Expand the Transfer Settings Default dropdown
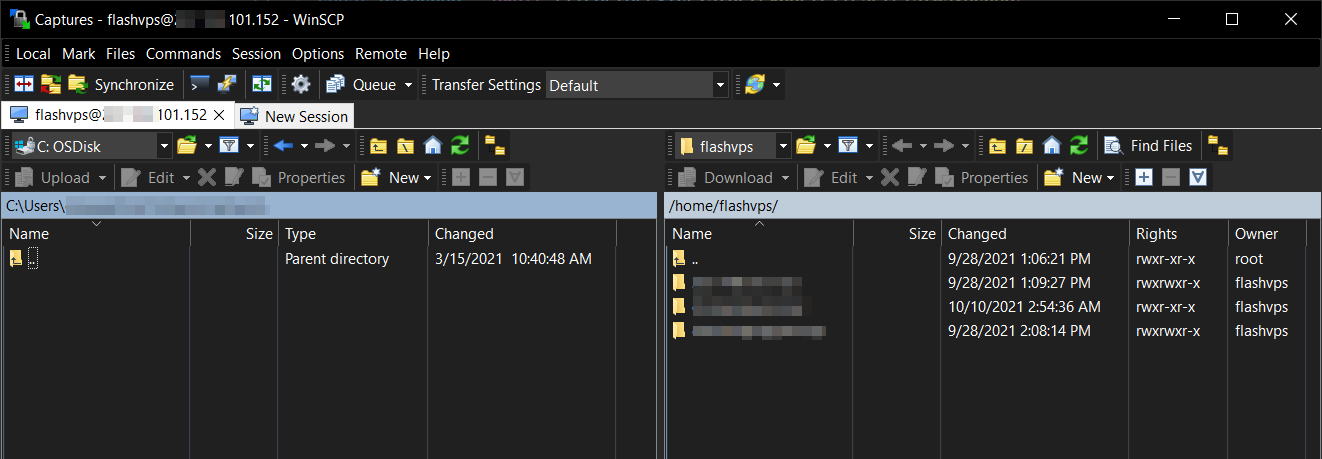The width and height of the screenshot is (1322, 459). [x=719, y=85]
